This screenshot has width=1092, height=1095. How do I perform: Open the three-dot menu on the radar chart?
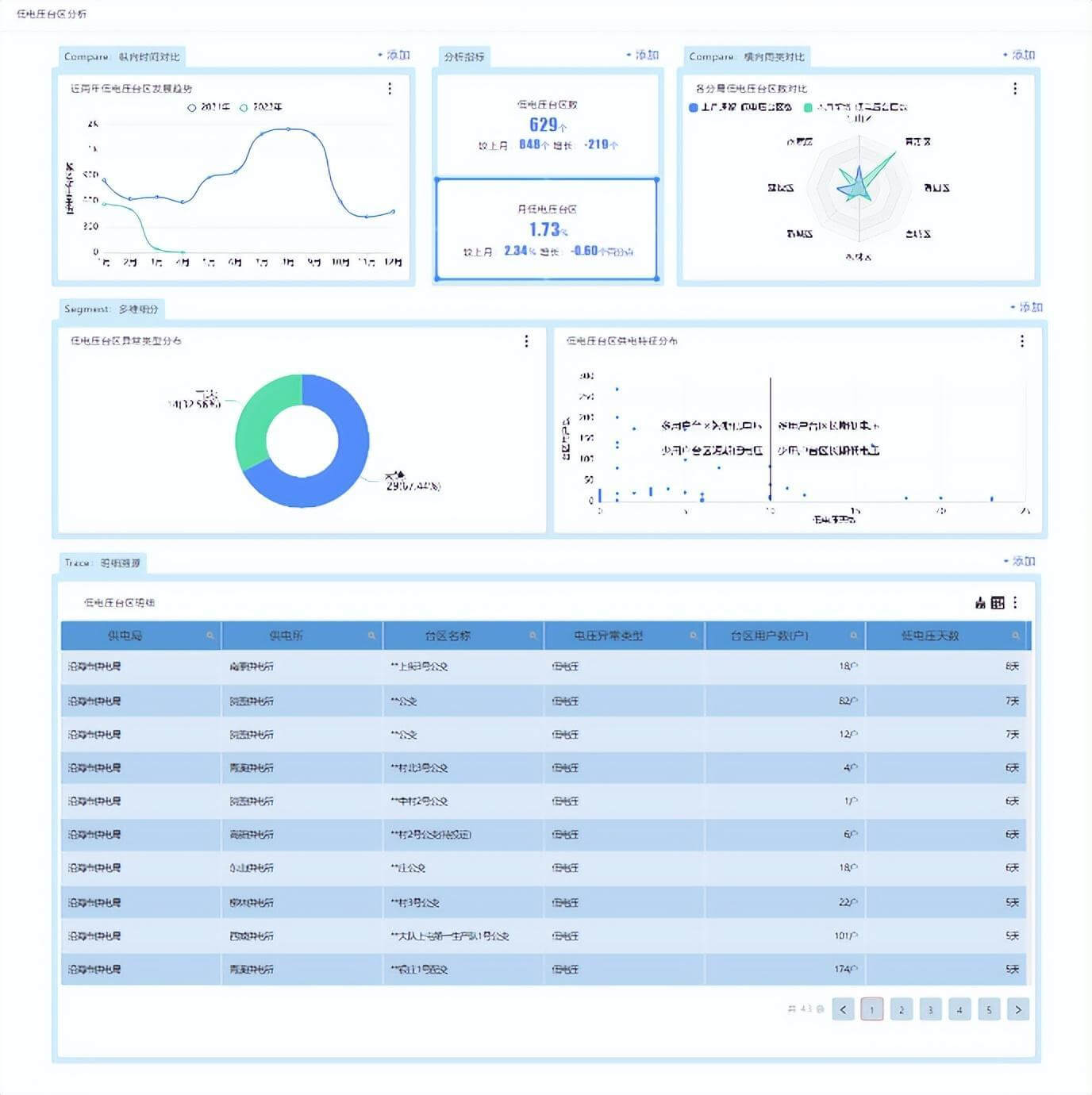point(1015,89)
